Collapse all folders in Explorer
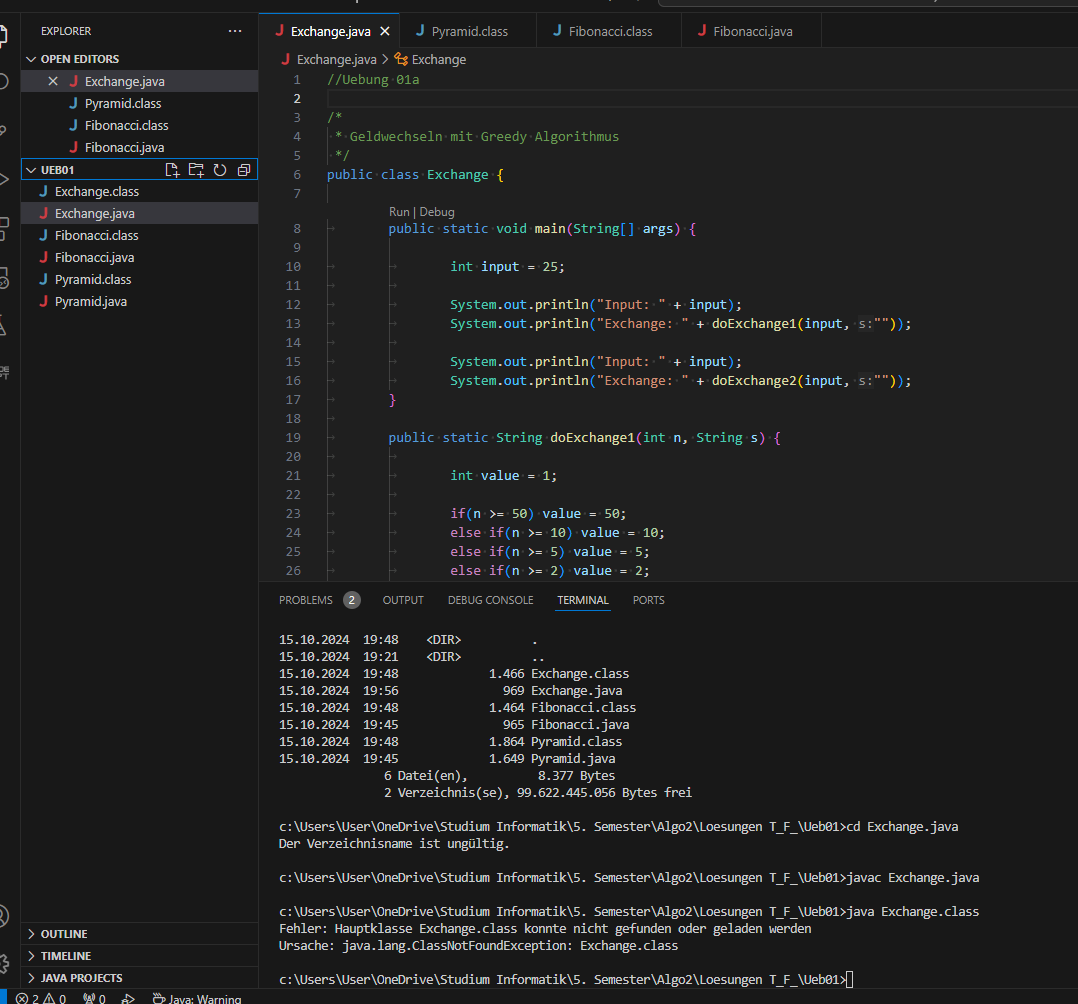 [243, 169]
